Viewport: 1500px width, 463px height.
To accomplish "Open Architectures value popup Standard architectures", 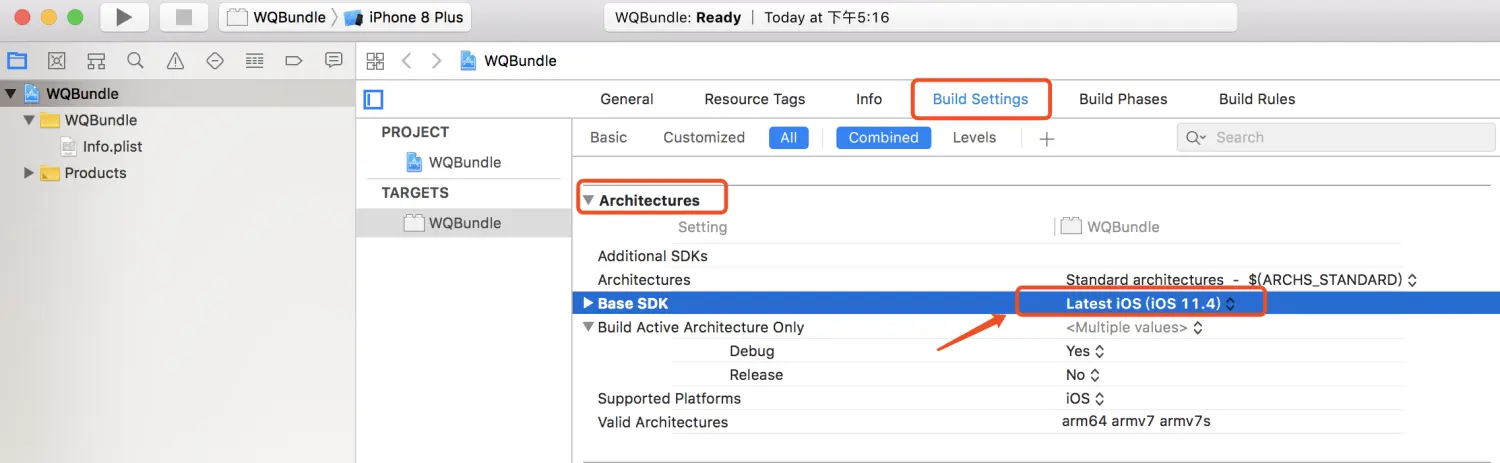I will (x=1241, y=280).
